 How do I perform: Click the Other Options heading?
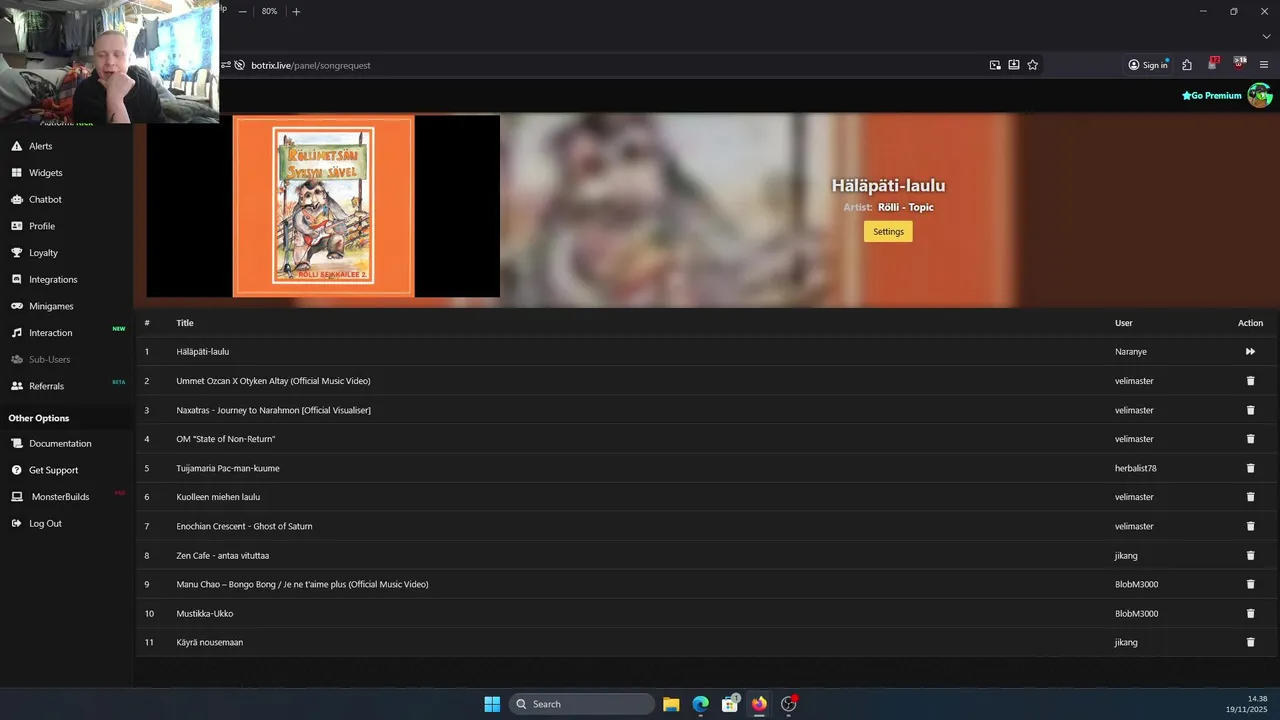39,418
